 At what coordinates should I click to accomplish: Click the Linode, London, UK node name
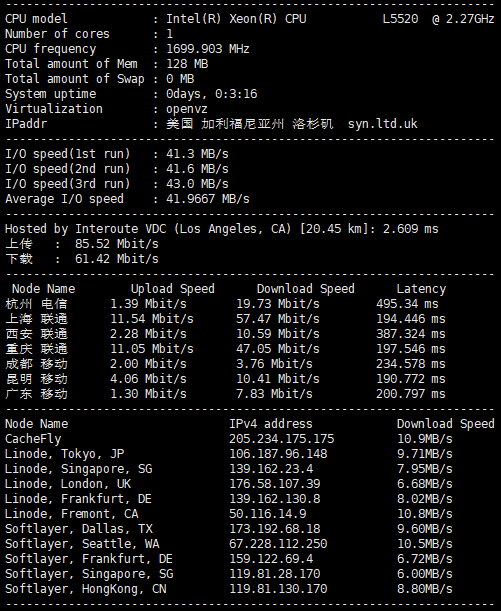click(x=68, y=484)
